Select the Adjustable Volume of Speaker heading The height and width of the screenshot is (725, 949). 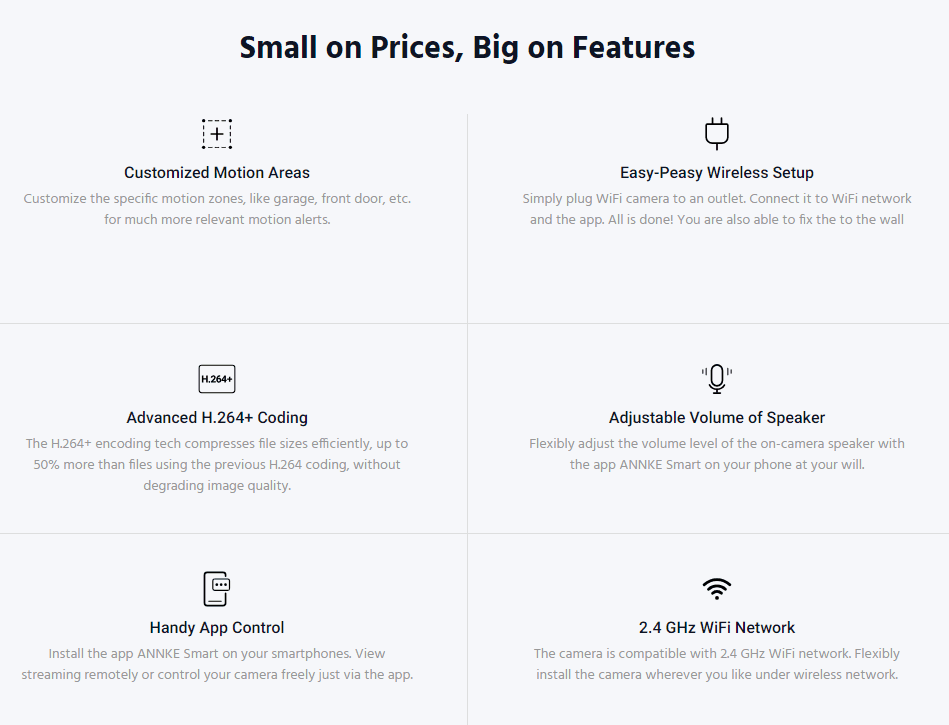pos(717,418)
